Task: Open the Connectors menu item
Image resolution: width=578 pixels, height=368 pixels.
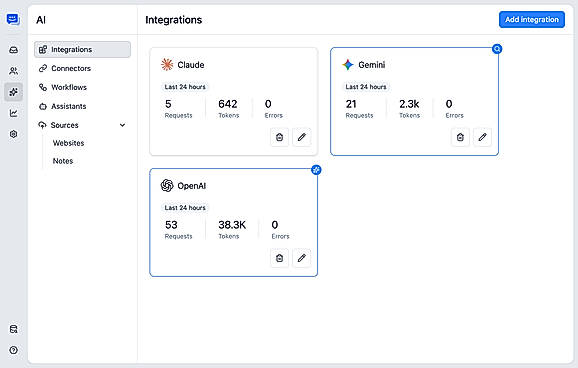Action: click(82, 68)
